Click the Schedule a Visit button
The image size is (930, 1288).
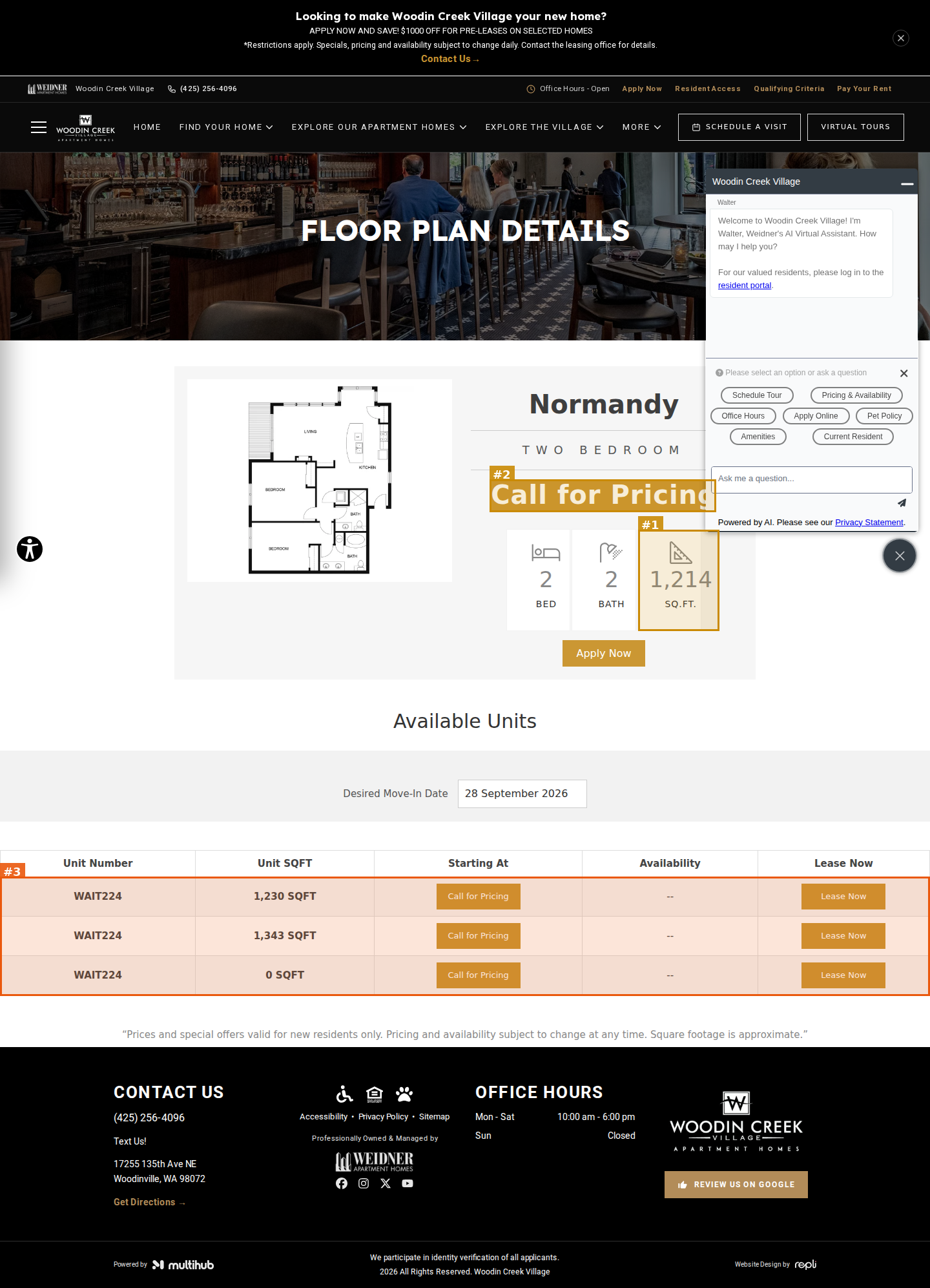[739, 127]
